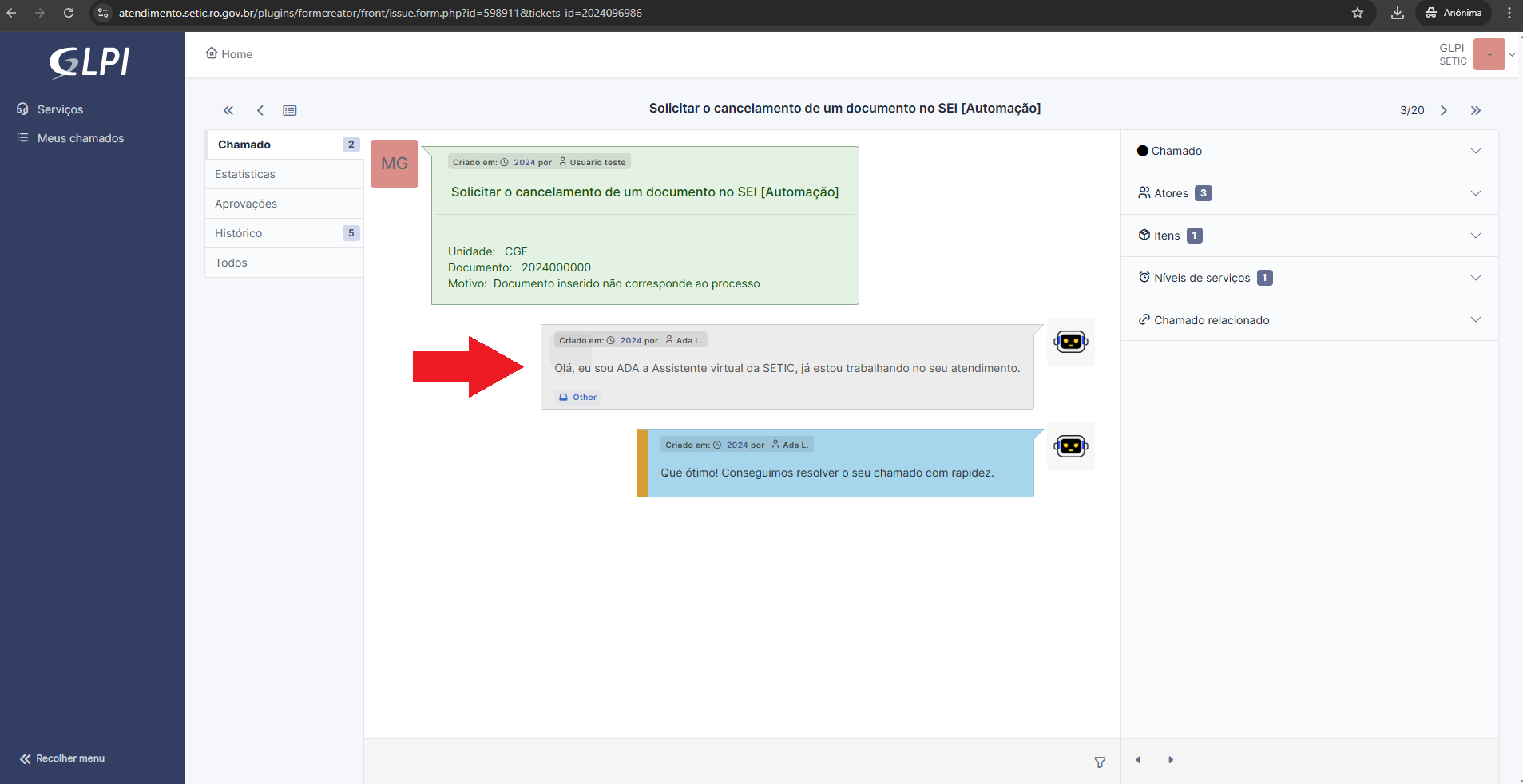This screenshot has height=784, width=1523.
Task: Open the Estatísticas tab
Action: [x=244, y=173]
